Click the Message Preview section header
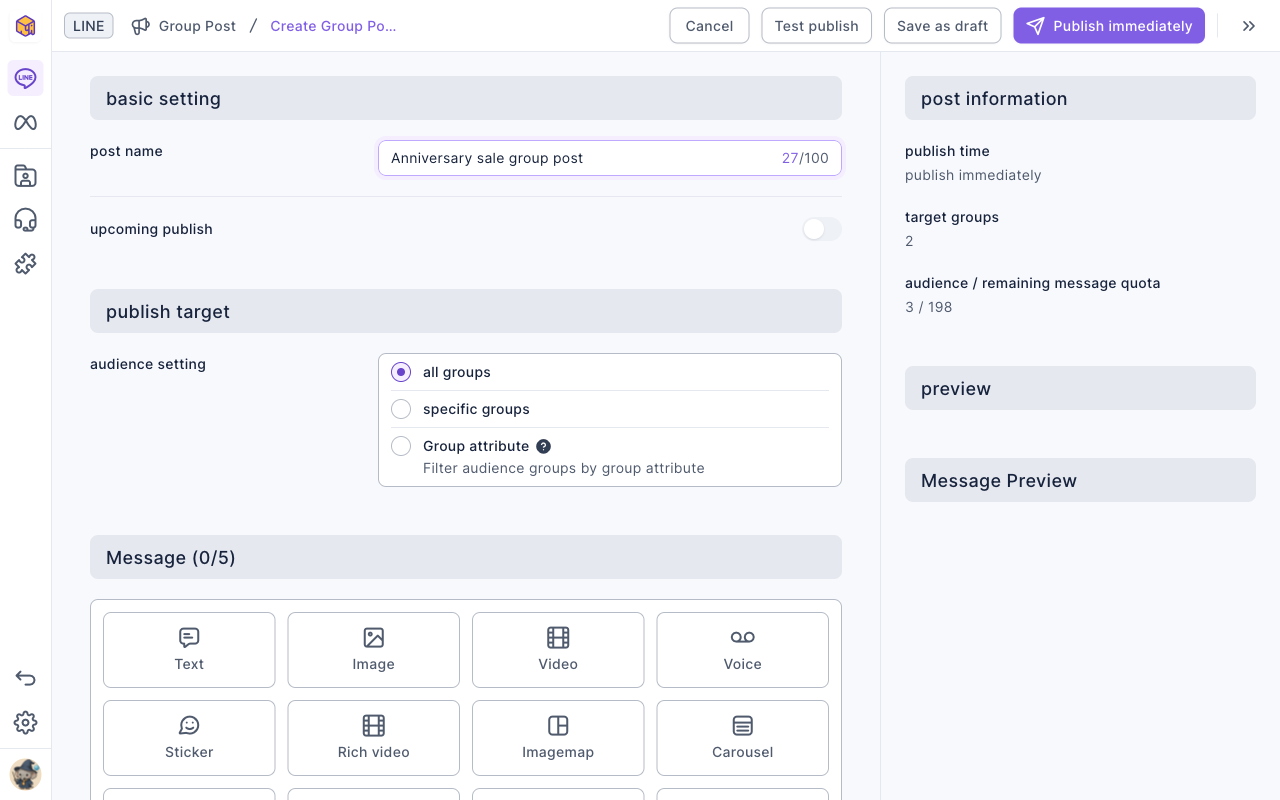 [1080, 480]
